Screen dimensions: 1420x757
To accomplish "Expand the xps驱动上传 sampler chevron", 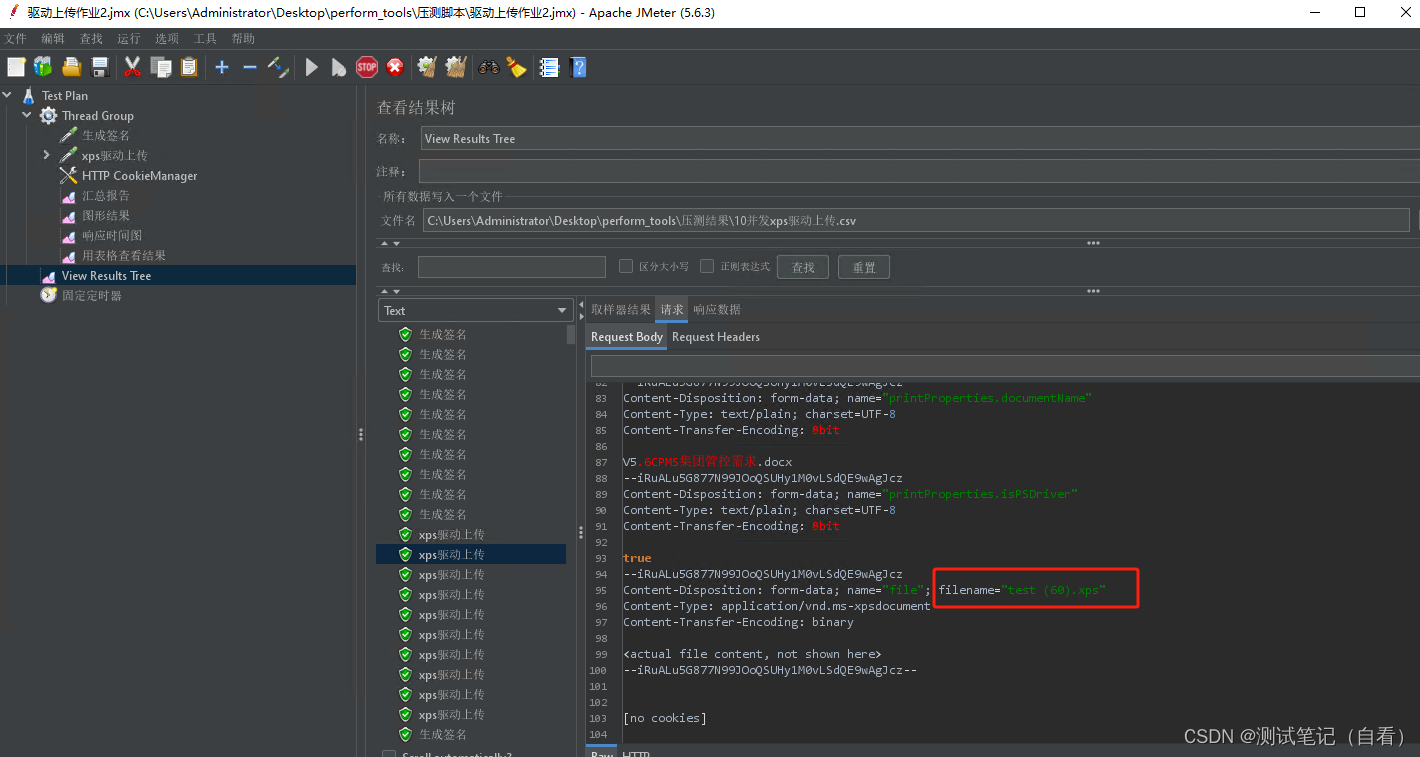I will click(x=46, y=156).
